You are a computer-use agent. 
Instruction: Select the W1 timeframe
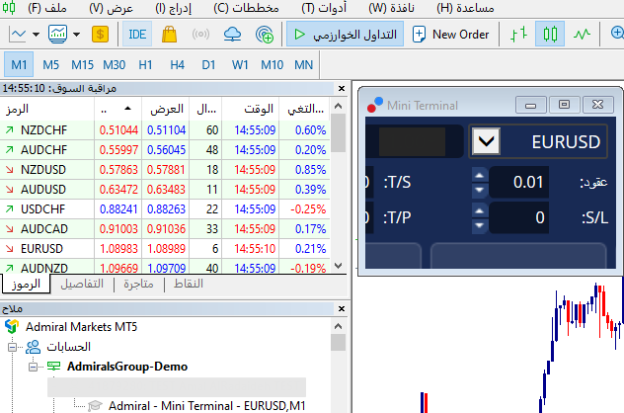[x=240, y=64]
